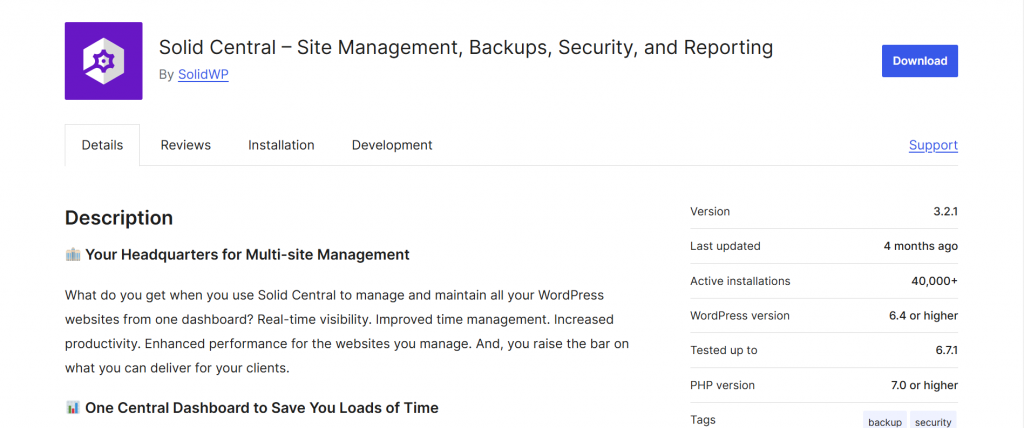Image resolution: width=1024 pixels, height=428 pixels.
Task: Click the Tested up to value 6.7.1
Action: coord(946,350)
